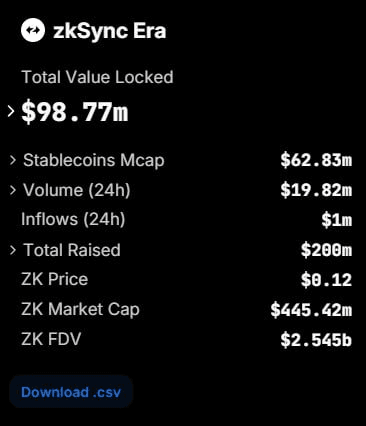Select the $98.77m TVL value
Viewport: 366px width, 426px height.
click(x=75, y=112)
